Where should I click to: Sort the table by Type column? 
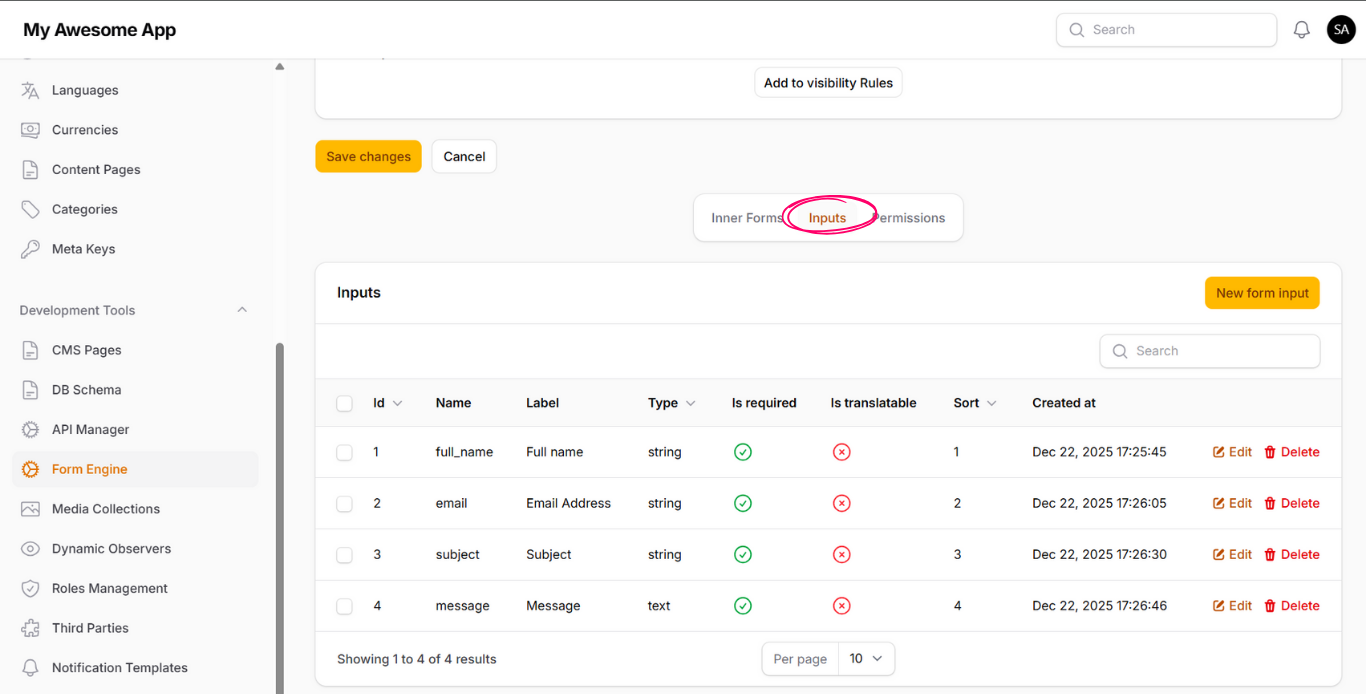(x=671, y=403)
